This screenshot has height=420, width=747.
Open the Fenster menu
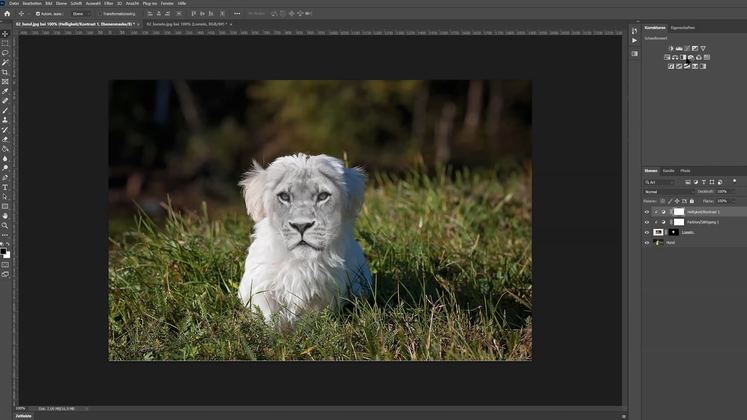[167, 3]
